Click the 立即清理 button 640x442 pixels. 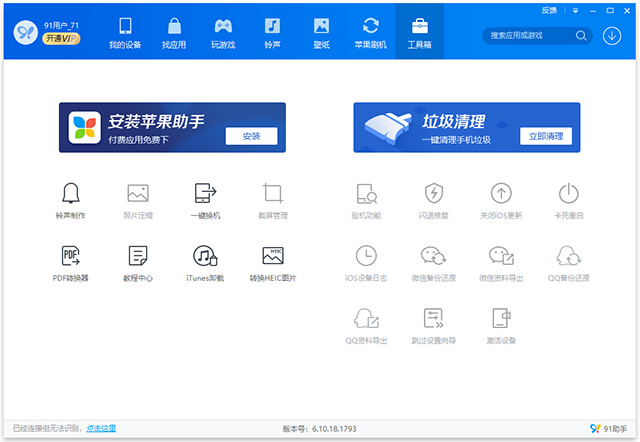[x=546, y=136]
